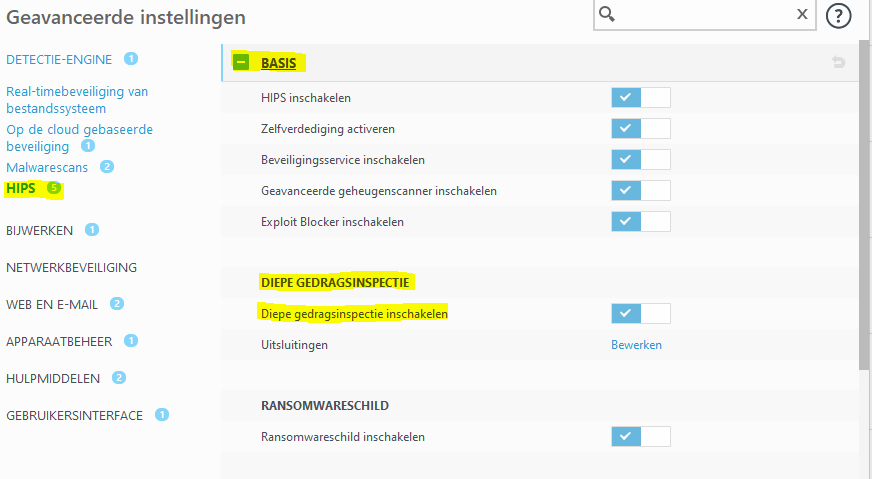872x479 pixels.
Task: Toggle Exploit Blocker inschakelen switch
Action: click(641, 221)
